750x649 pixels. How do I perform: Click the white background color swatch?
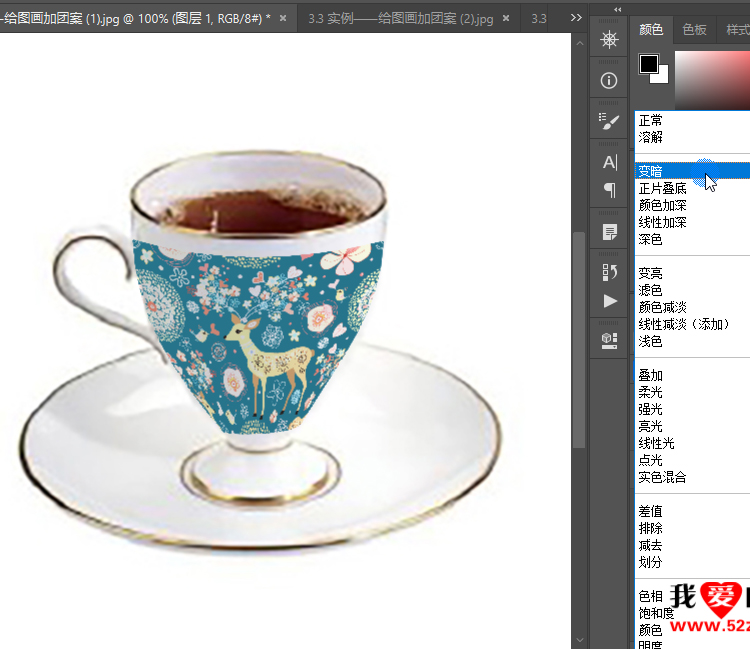click(662, 77)
